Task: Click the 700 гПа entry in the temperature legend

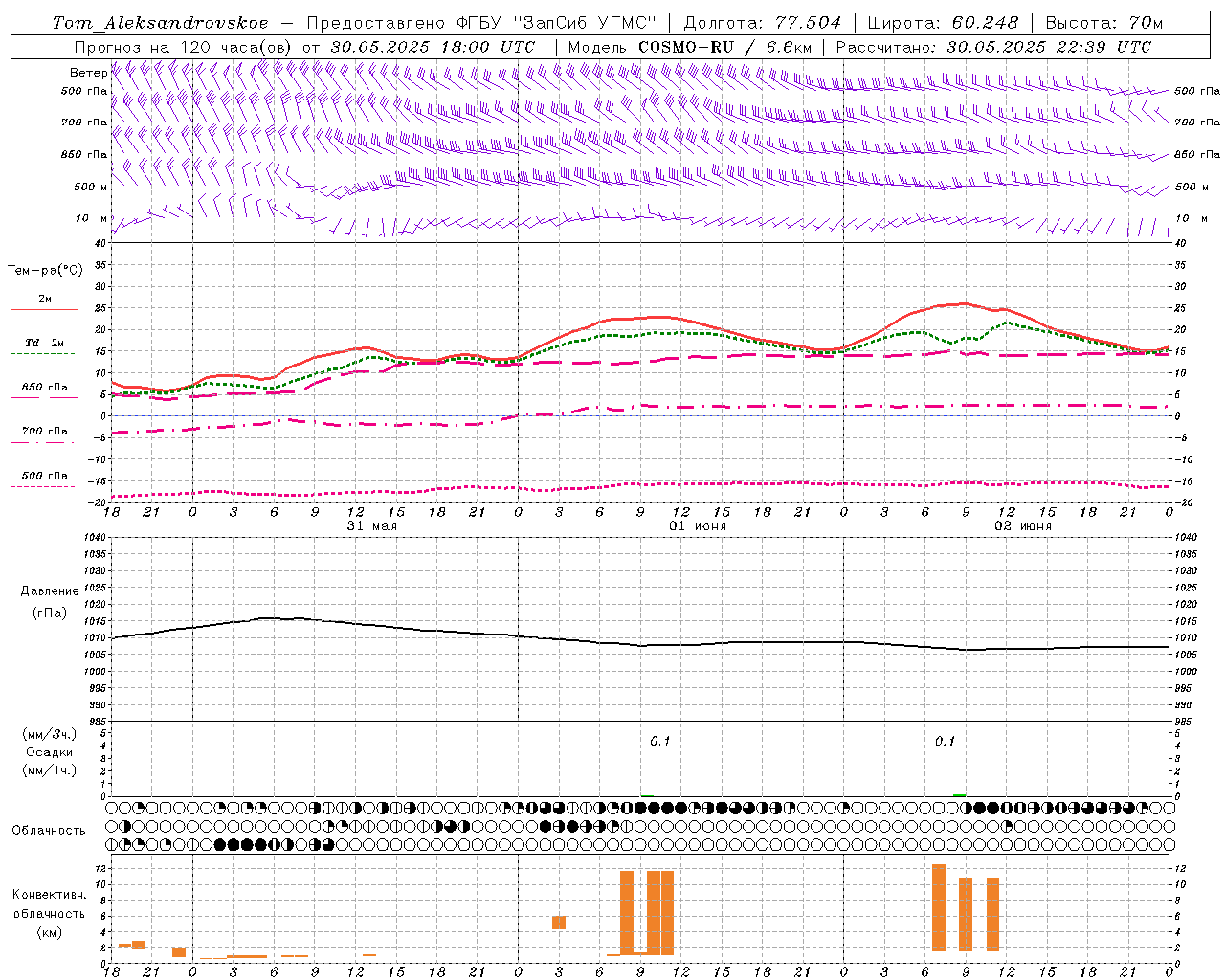Action: tap(44, 431)
